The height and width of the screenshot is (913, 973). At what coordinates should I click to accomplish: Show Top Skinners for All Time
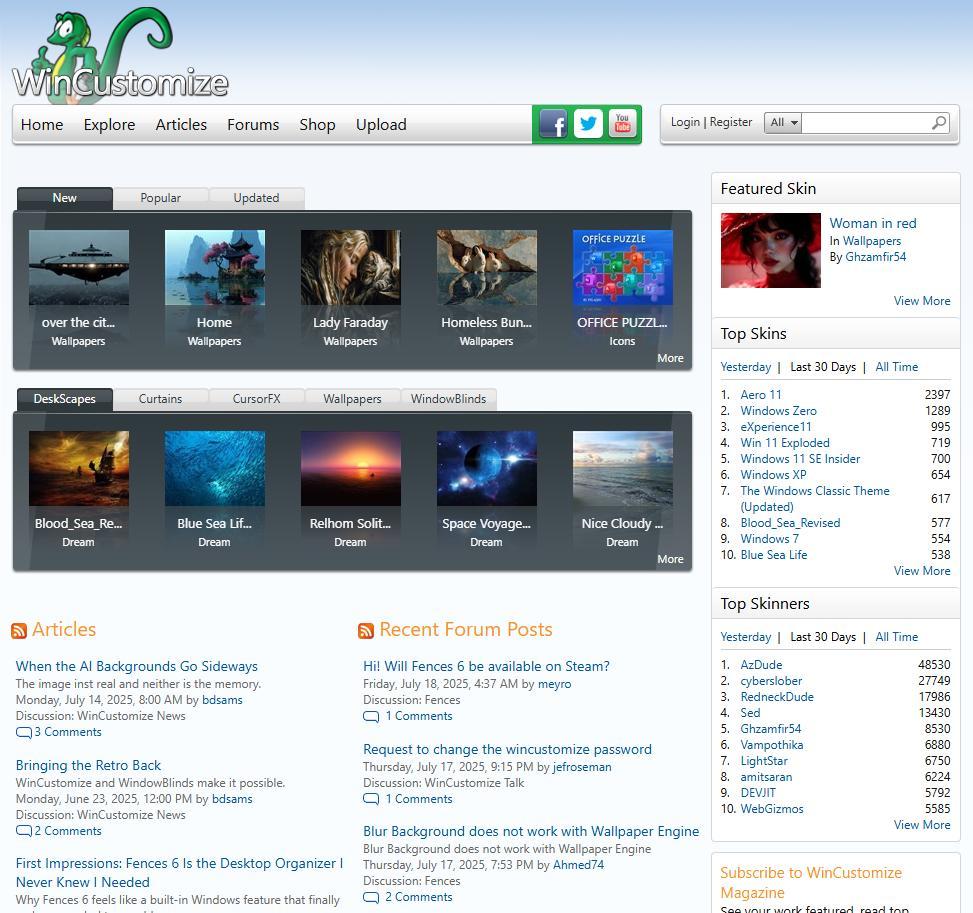[896, 637]
